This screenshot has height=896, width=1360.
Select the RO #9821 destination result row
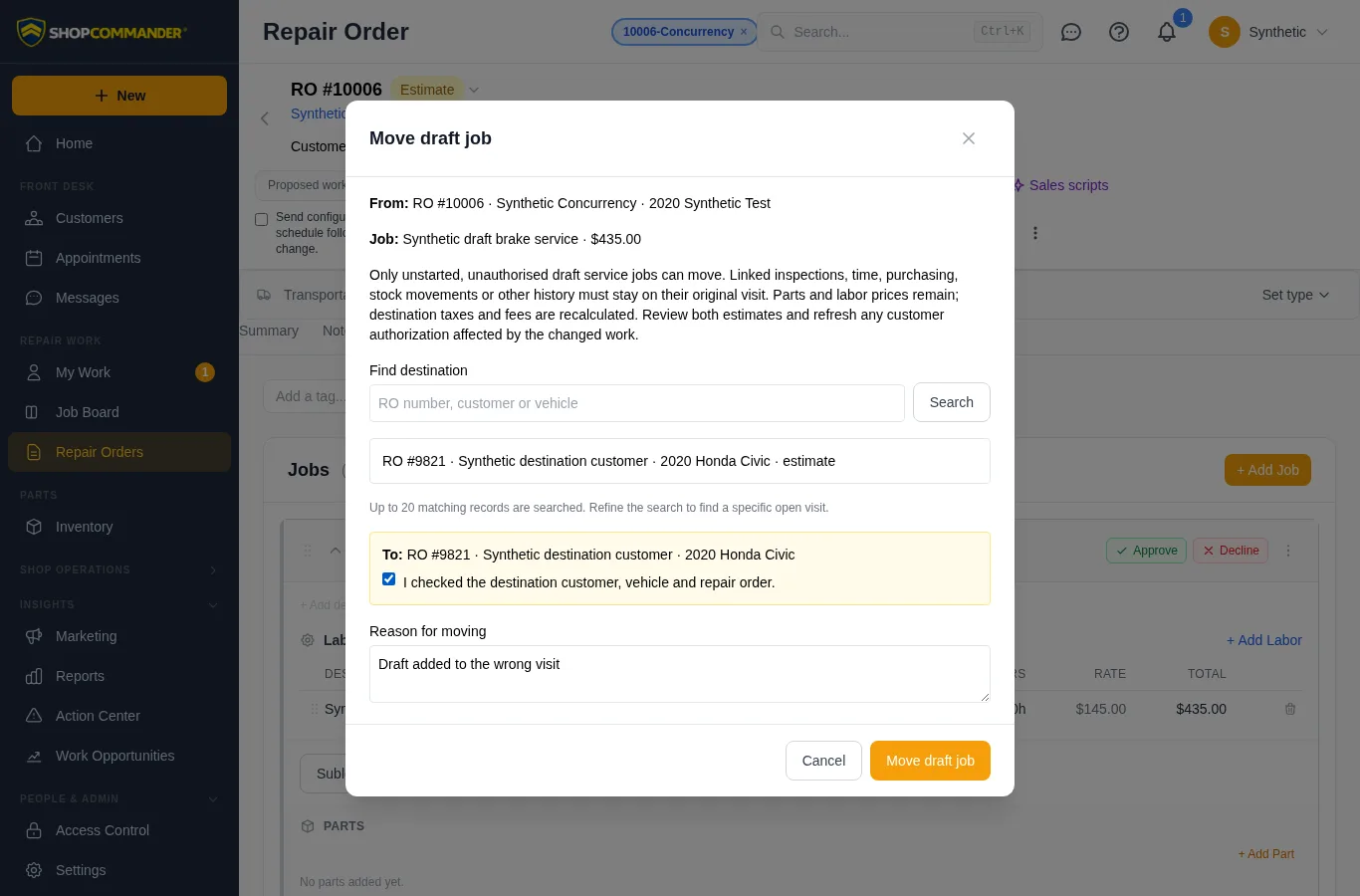(680, 461)
